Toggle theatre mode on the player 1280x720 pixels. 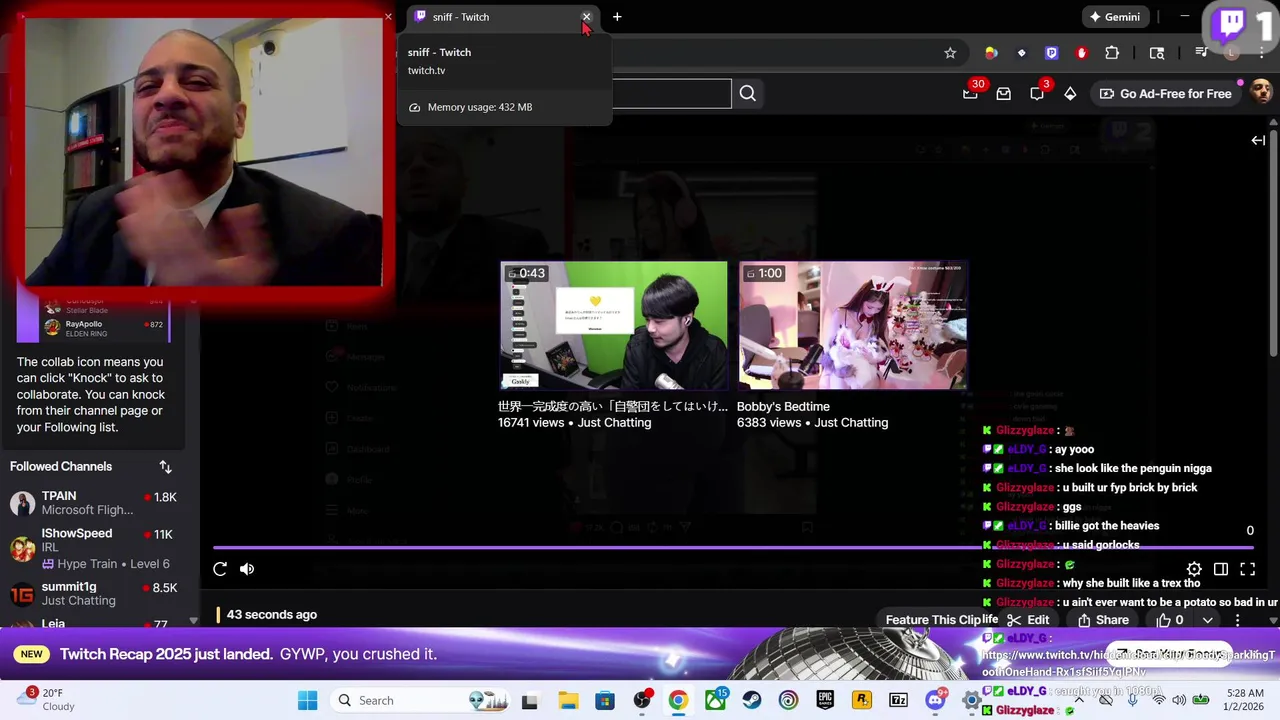1221,569
